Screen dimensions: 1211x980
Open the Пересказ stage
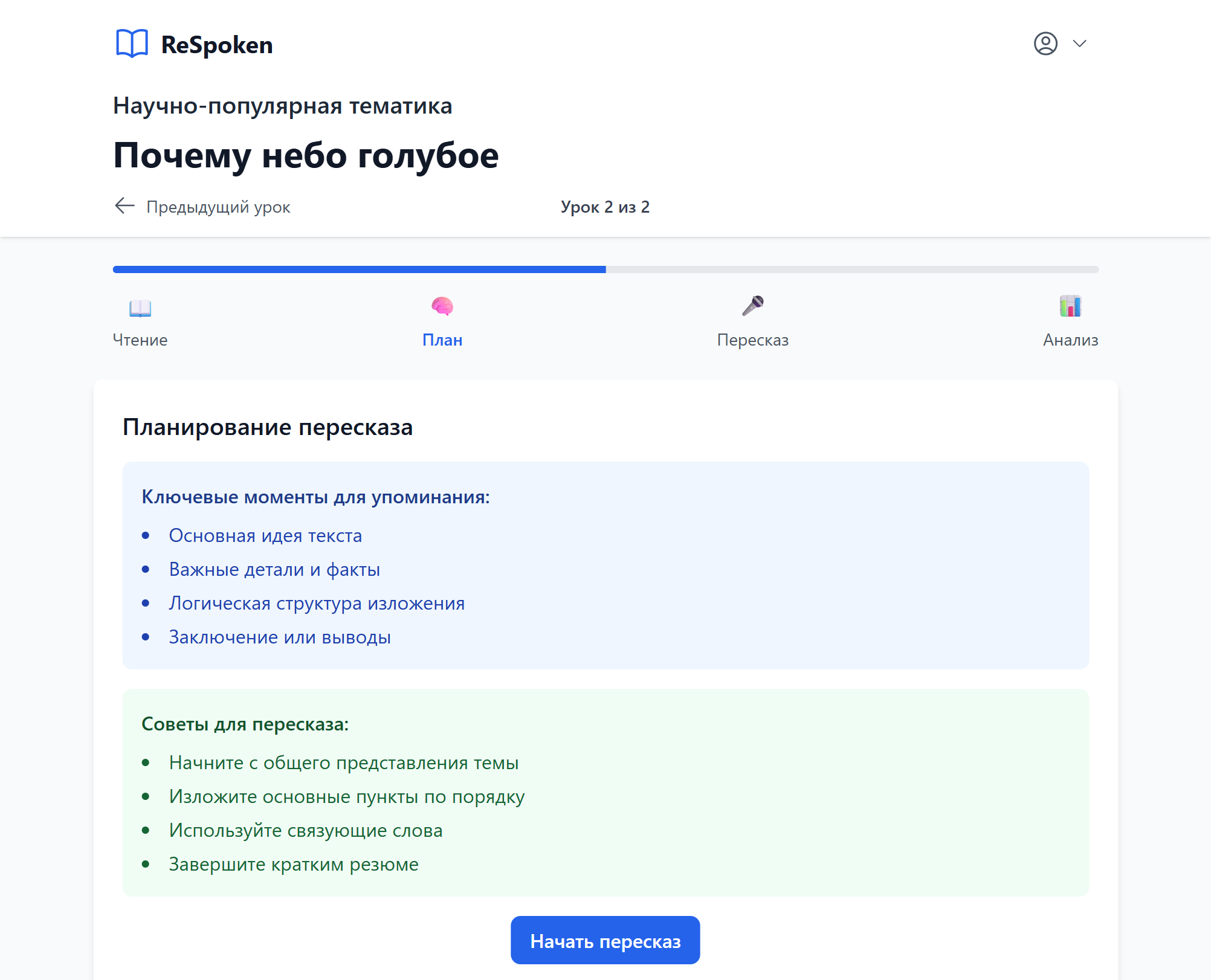coord(753,340)
